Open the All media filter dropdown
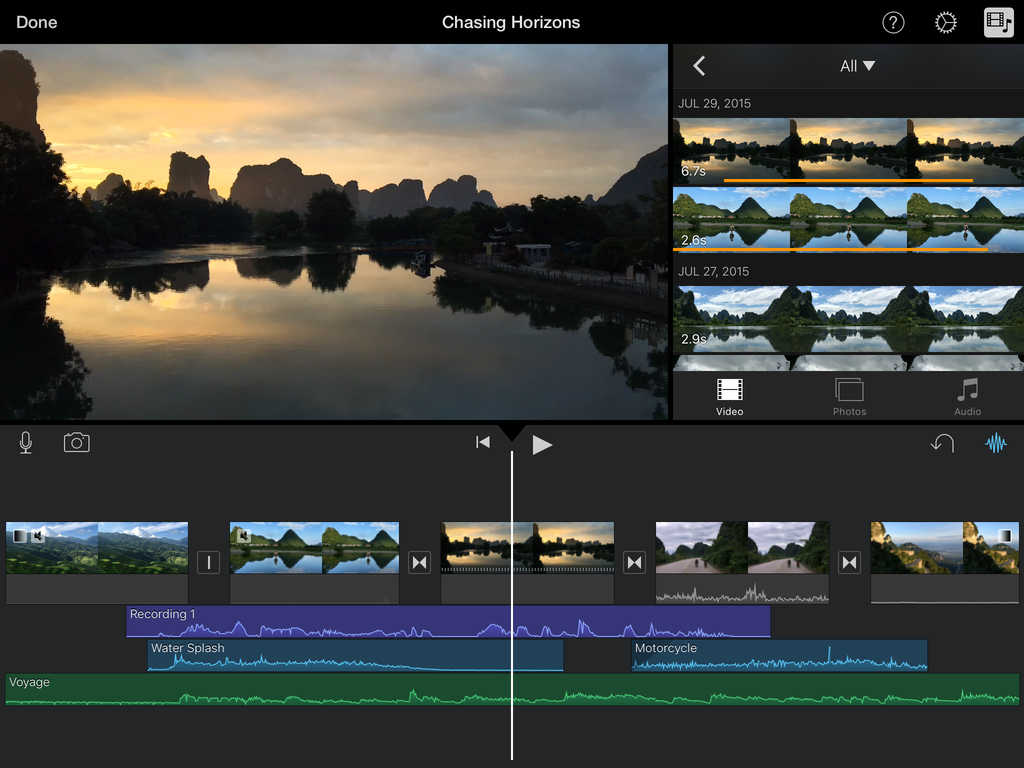Screen dimensions: 1024x768 click(x=858, y=65)
